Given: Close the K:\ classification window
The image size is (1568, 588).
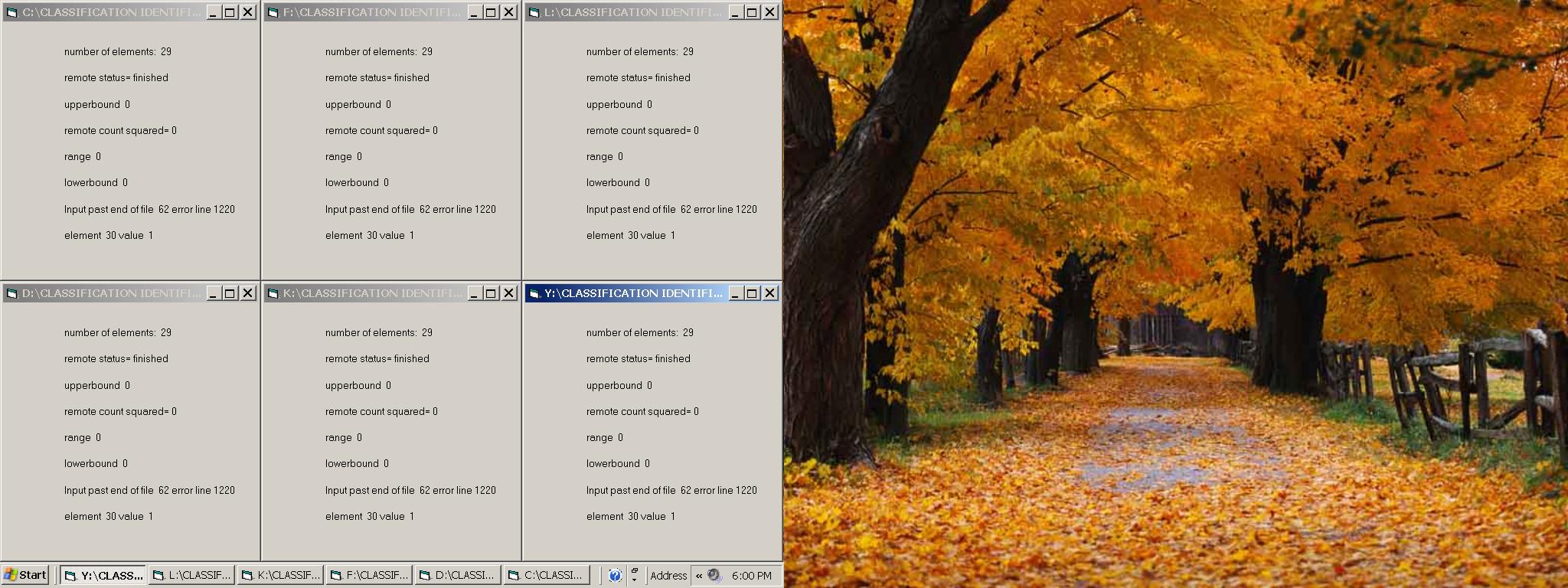Looking at the screenshot, I should (509, 293).
